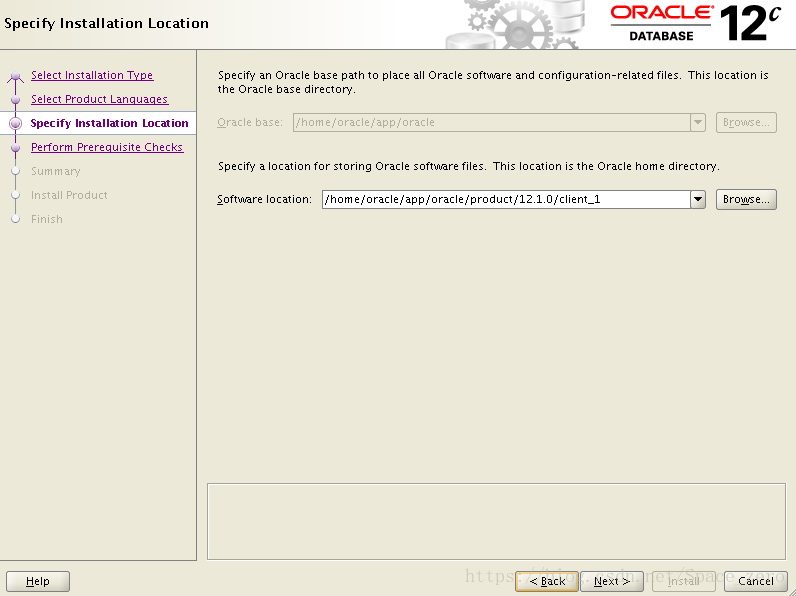Click the Oracle base path field
This screenshot has width=796, height=596.
point(491,122)
